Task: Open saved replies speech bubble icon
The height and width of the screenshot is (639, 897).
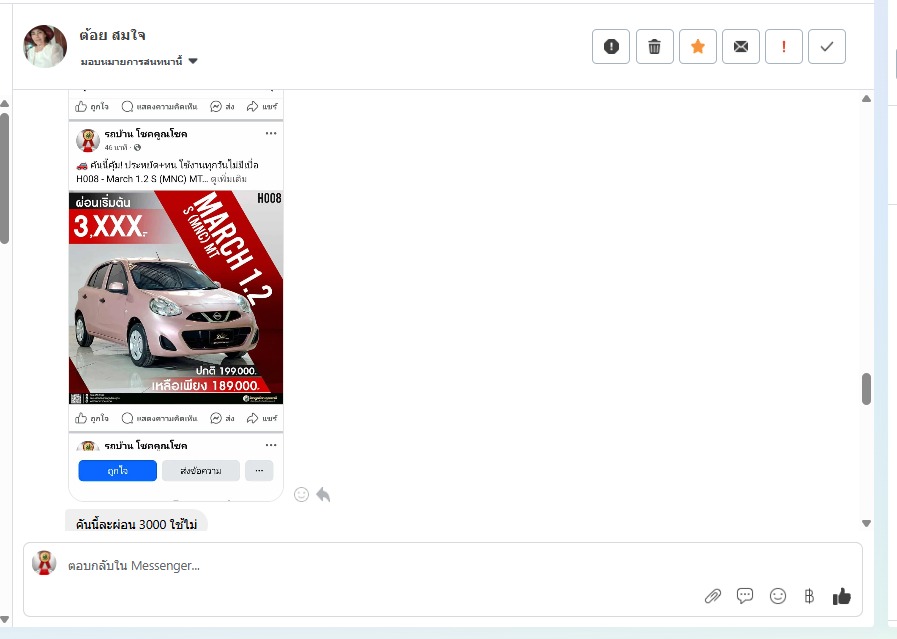Action: click(745, 596)
